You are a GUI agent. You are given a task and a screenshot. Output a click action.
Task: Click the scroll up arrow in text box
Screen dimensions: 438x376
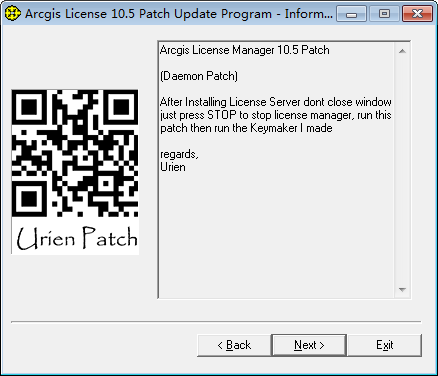point(402,51)
